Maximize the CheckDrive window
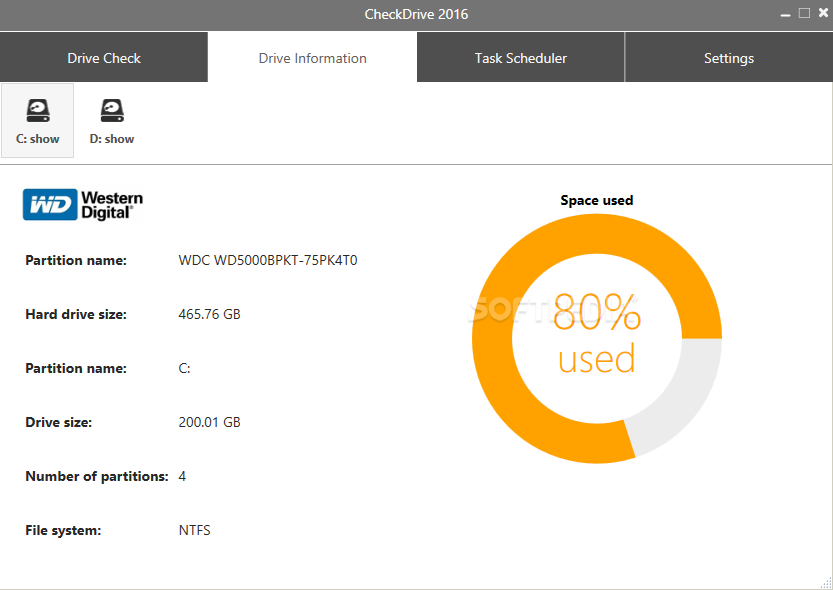The image size is (833, 590). [x=804, y=13]
